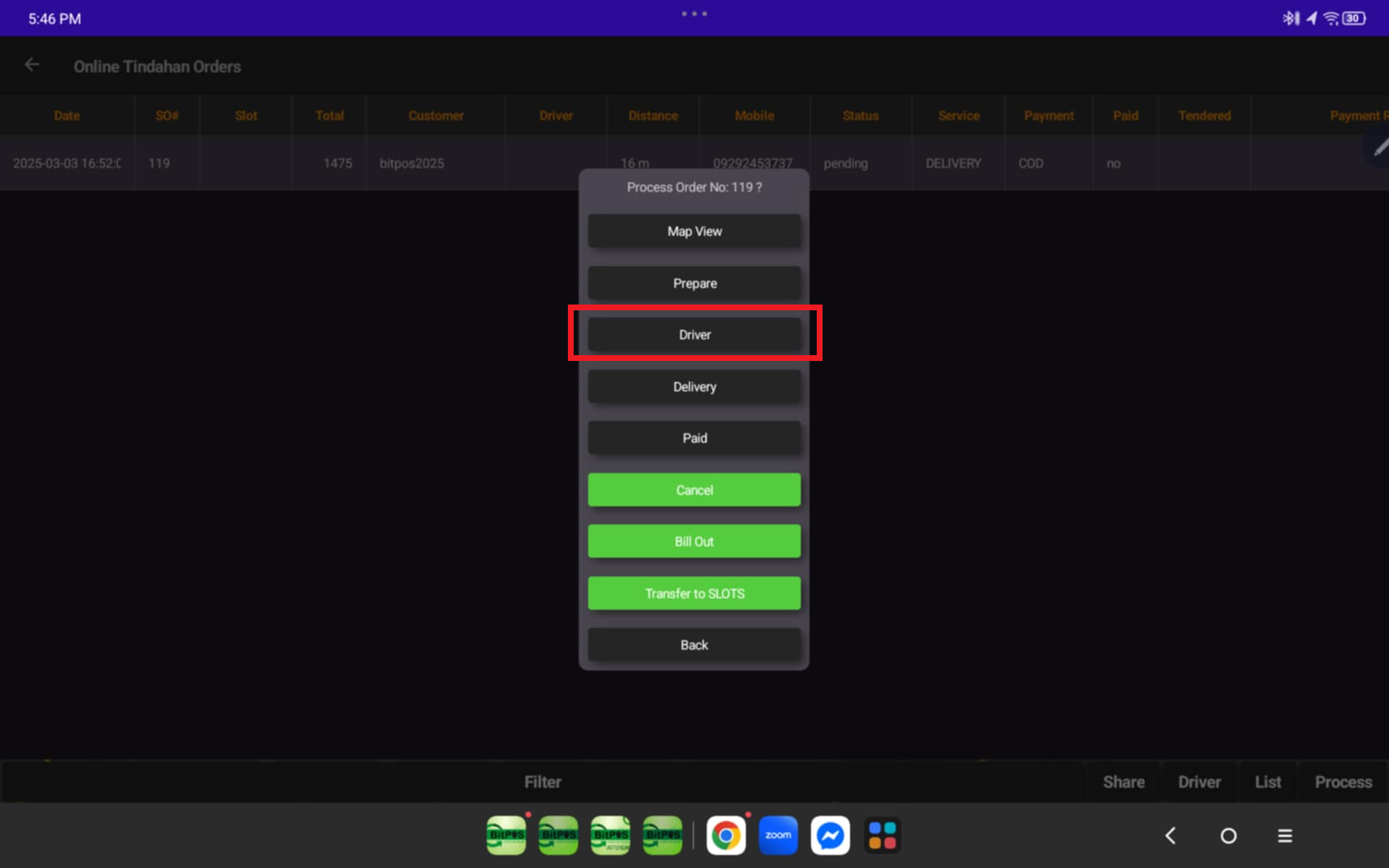Click Transfer to SLOTS button
This screenshot has height=868, width=1389.
click(694, 594)
